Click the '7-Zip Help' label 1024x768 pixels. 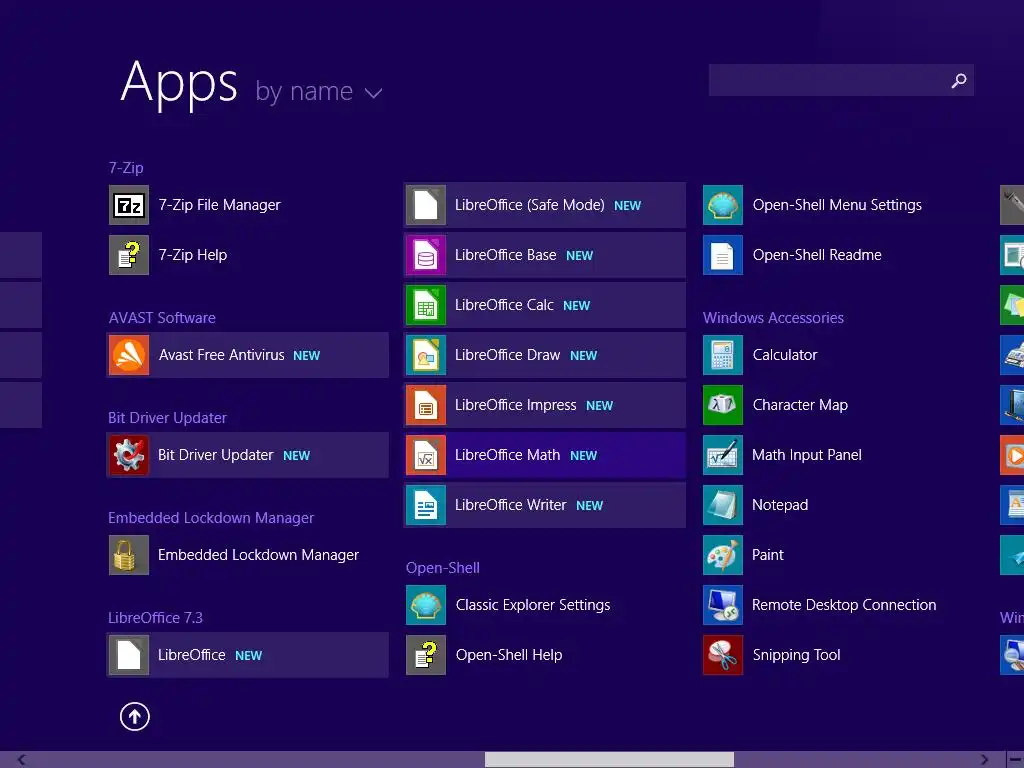pyautogui.click(x=193, y=255)
